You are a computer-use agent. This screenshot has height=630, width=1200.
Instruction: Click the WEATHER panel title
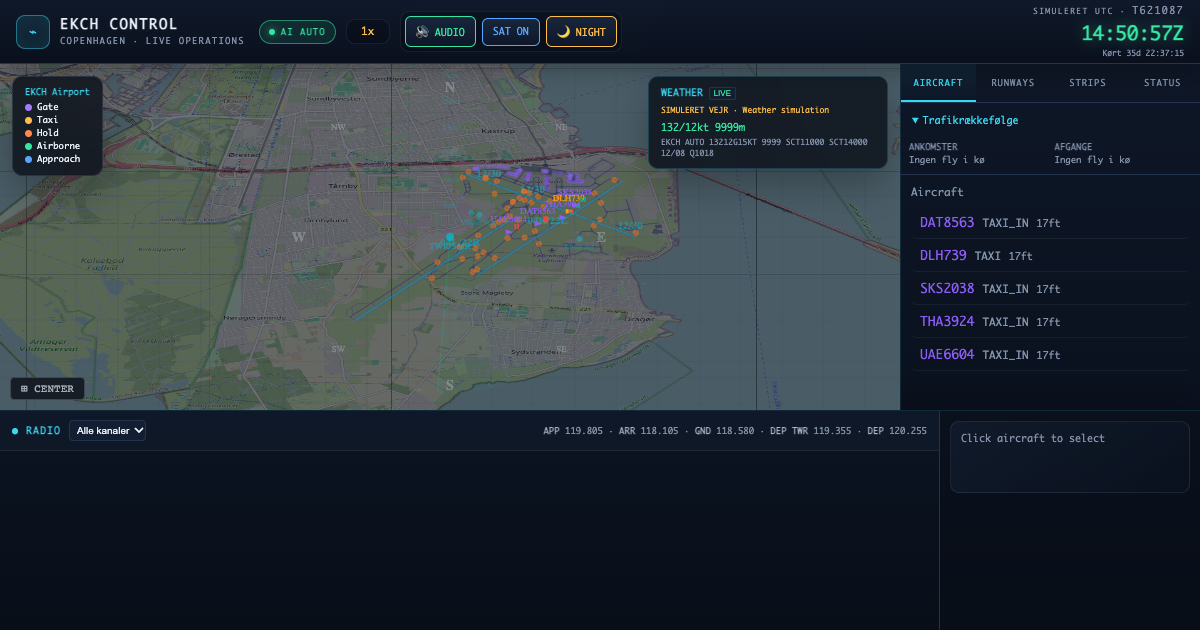(682, 93)
